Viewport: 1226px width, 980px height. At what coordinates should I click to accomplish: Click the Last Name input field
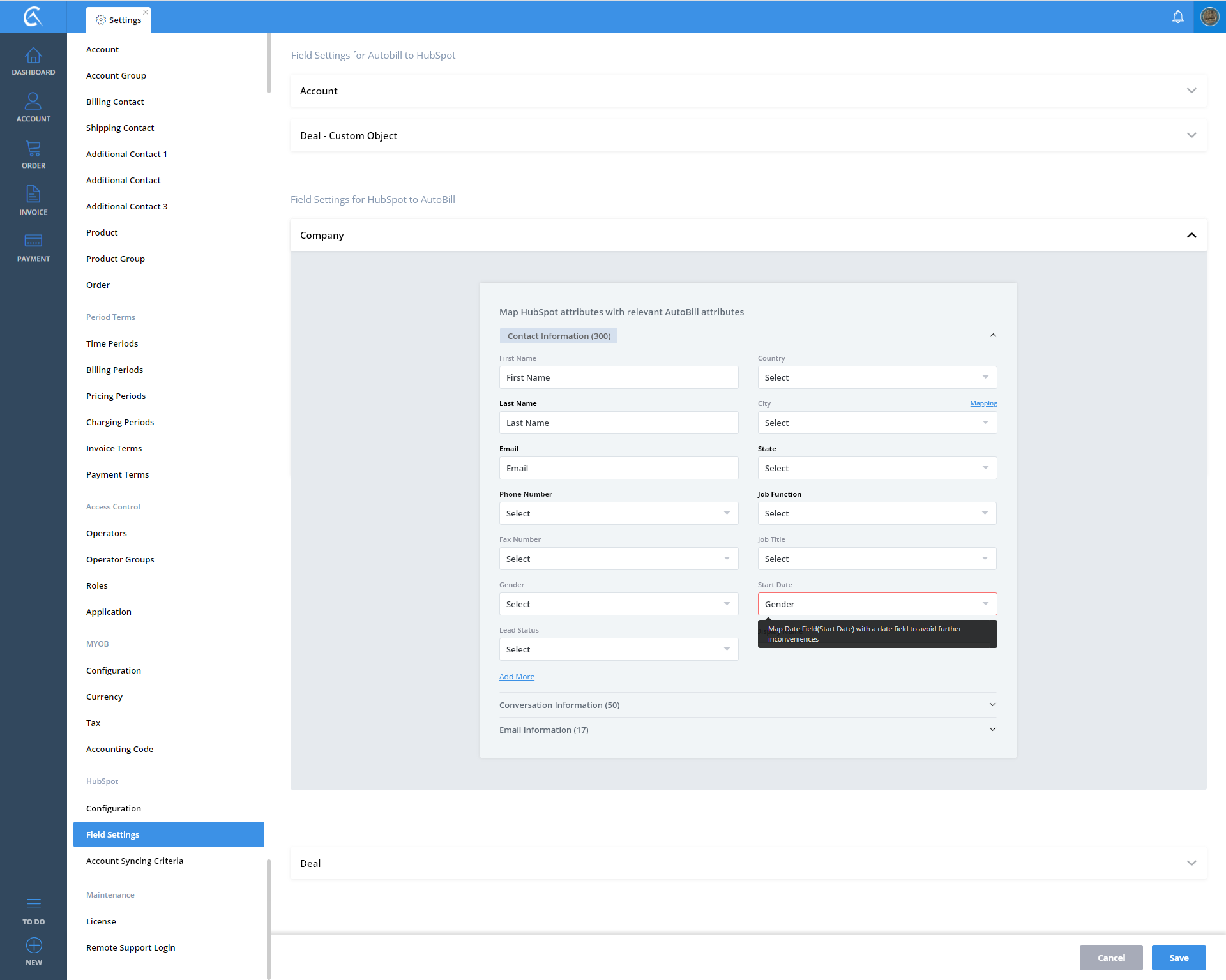(x=618, y=423)
